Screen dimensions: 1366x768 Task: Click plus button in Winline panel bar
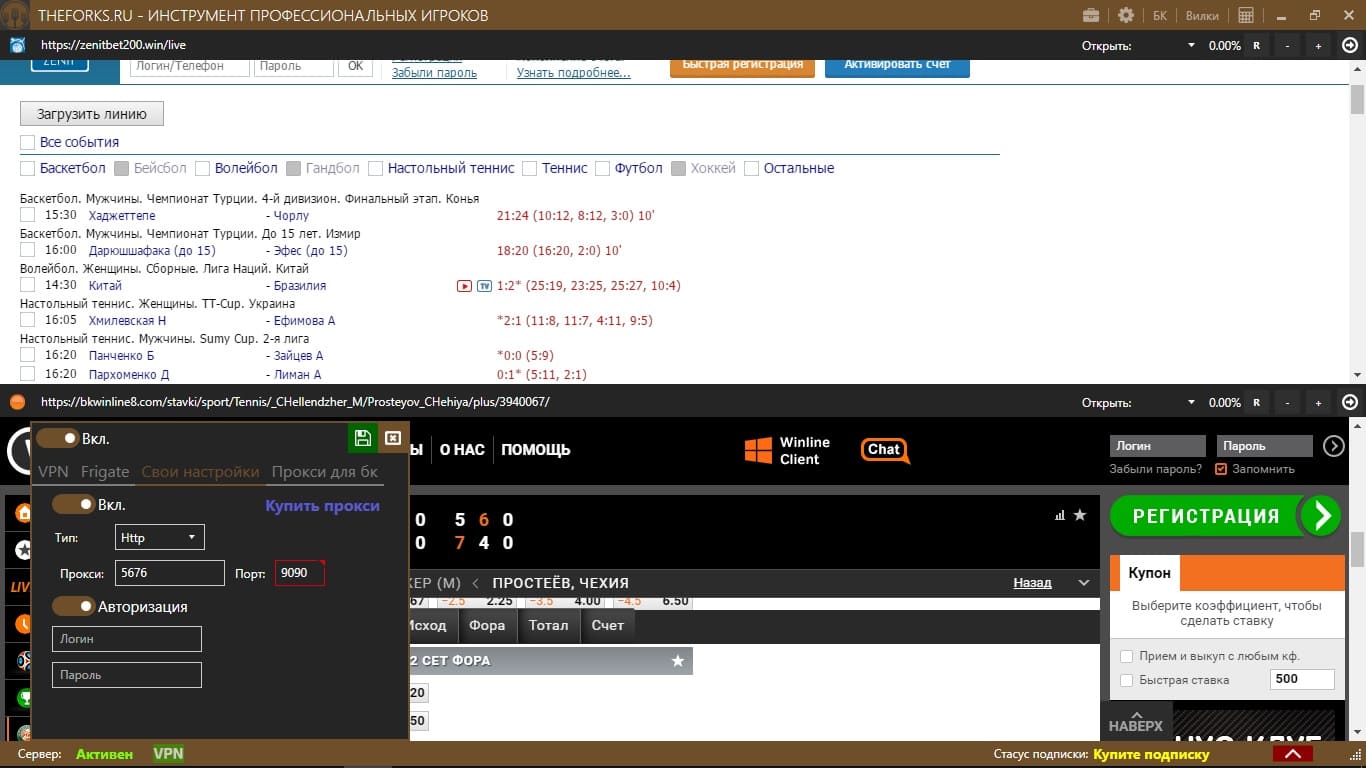(1318, 402)
